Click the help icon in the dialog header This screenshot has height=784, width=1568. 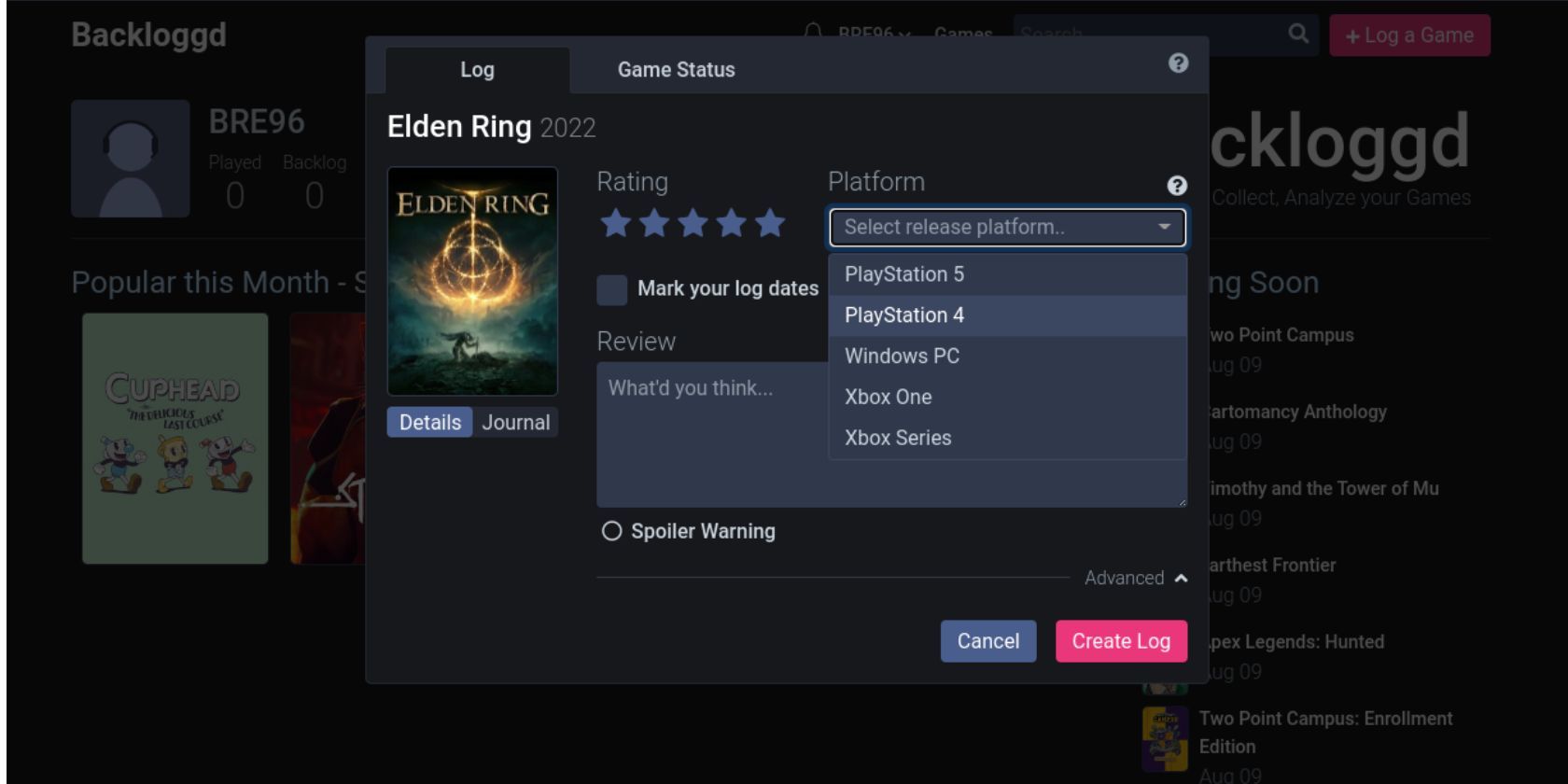[x=1178, y=63]
